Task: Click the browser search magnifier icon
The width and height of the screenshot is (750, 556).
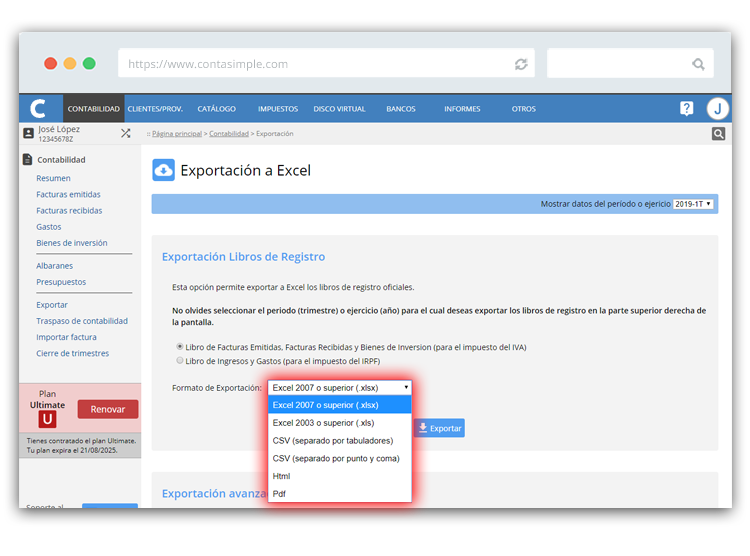Action: pyautogui.click(x=698, y=64)
